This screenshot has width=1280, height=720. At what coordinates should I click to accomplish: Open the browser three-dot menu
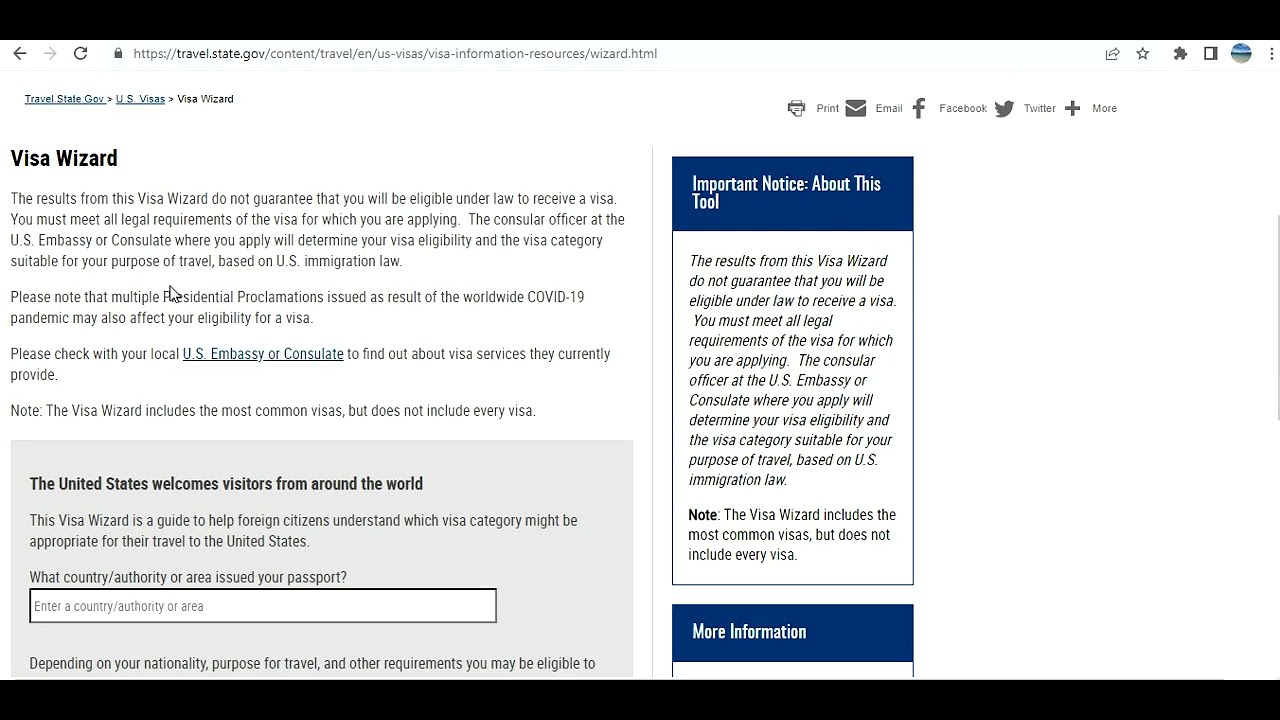click(x=1272, y=54)
